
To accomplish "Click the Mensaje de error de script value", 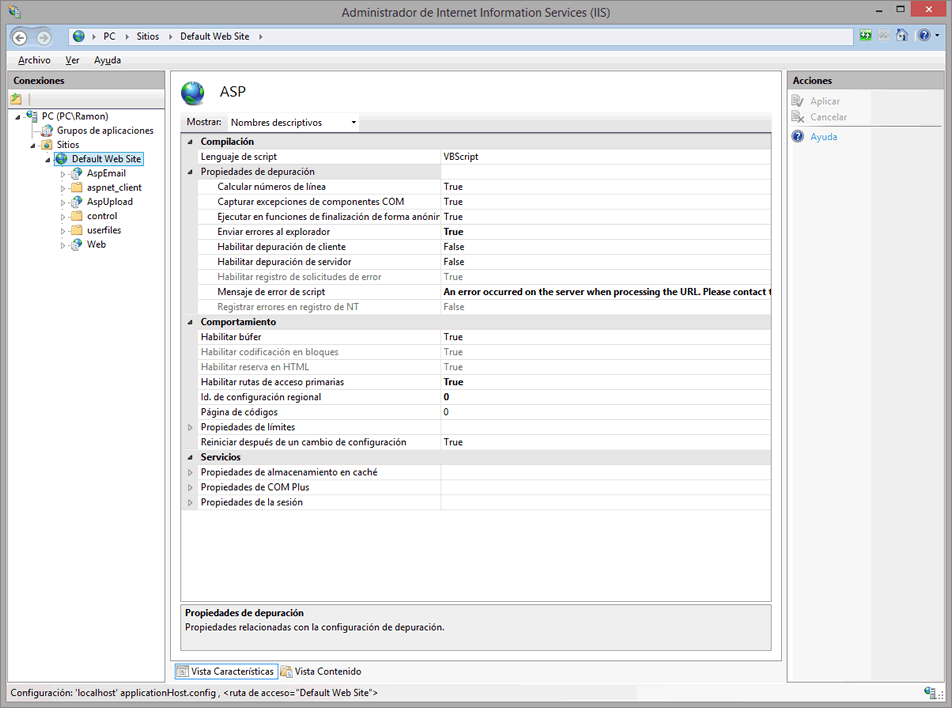I will (x=606, y=292).
